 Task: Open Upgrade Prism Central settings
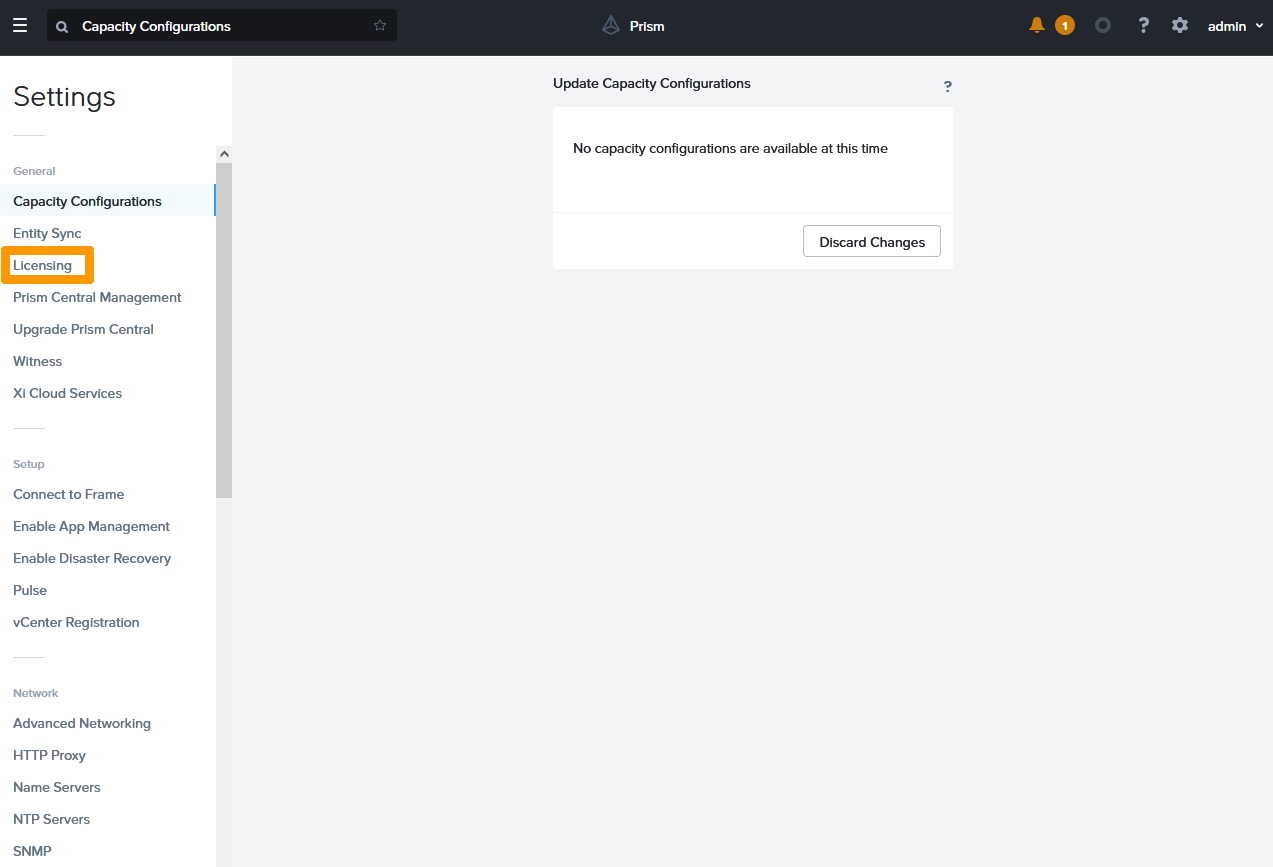(83, 329)
